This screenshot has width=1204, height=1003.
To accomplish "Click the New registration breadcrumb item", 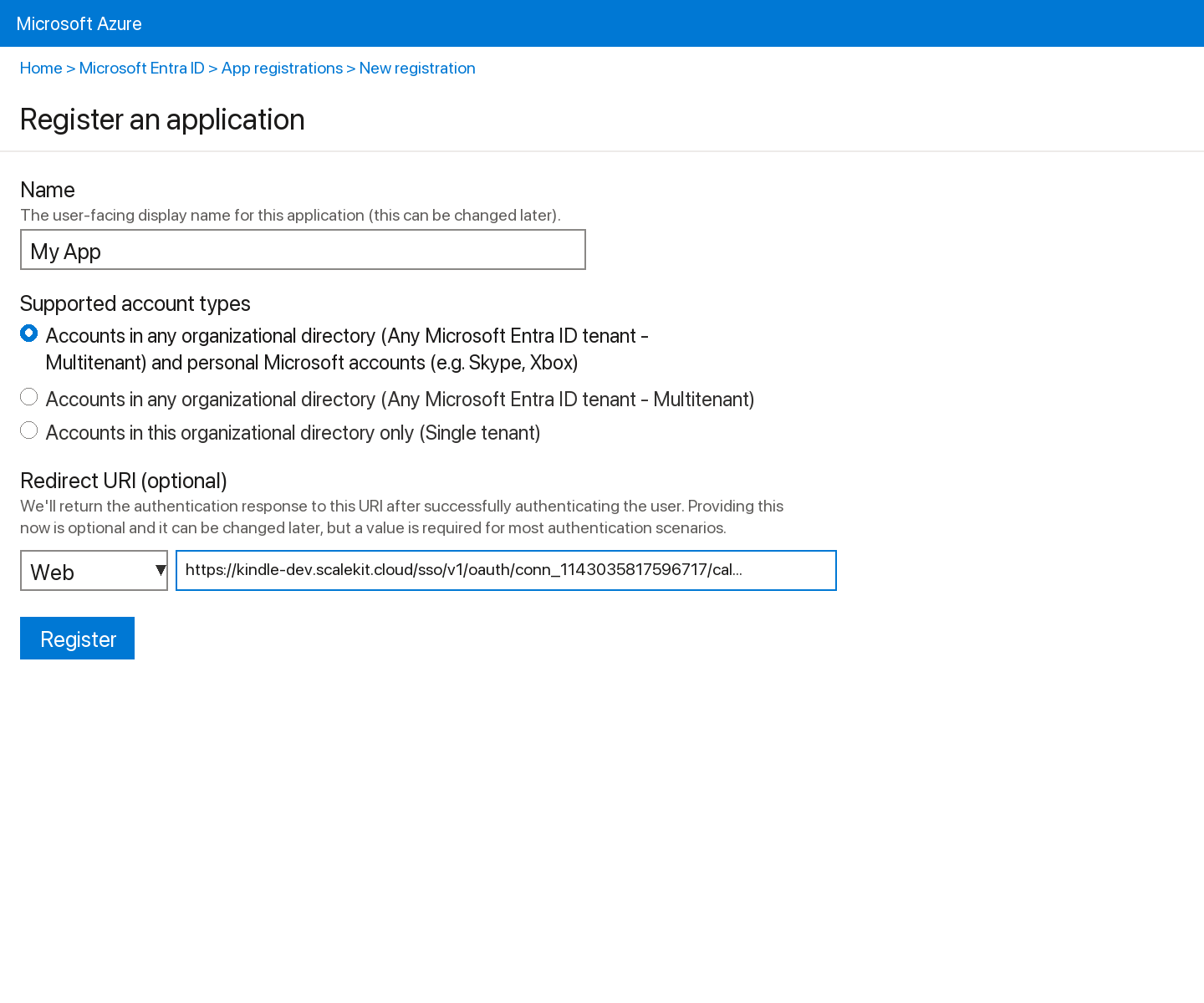I will coord(416,68).
